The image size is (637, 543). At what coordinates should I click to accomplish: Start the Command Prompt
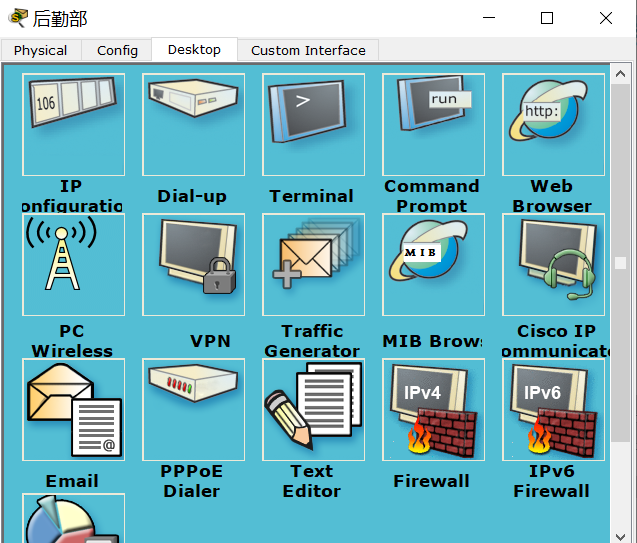point(433,124)
